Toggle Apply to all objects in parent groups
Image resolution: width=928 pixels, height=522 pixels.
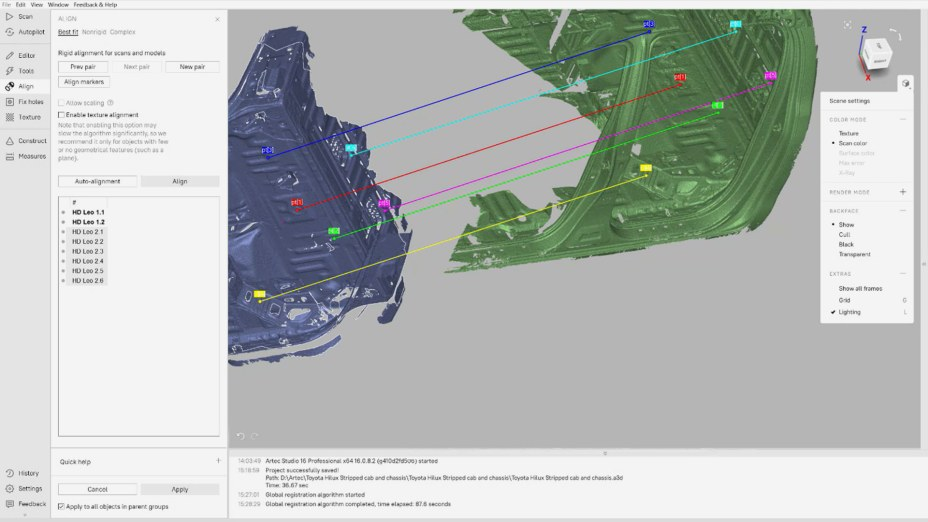click(x=62, y=508)
